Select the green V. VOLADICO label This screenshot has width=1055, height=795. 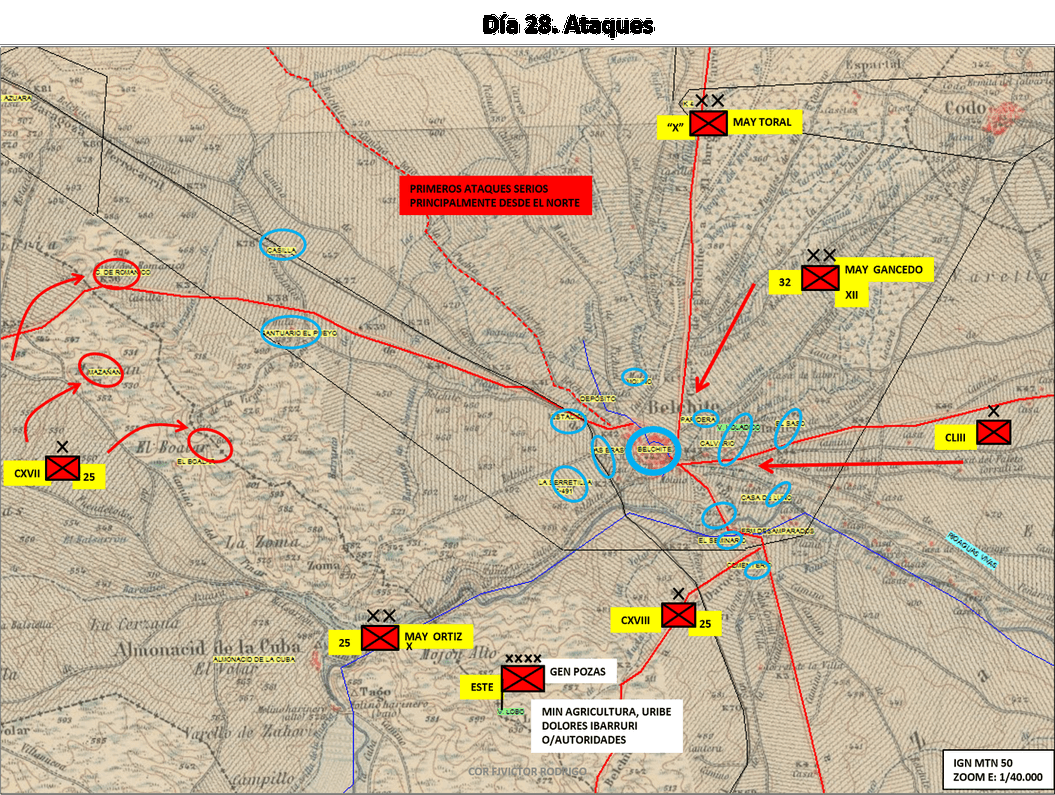(739, 427)
